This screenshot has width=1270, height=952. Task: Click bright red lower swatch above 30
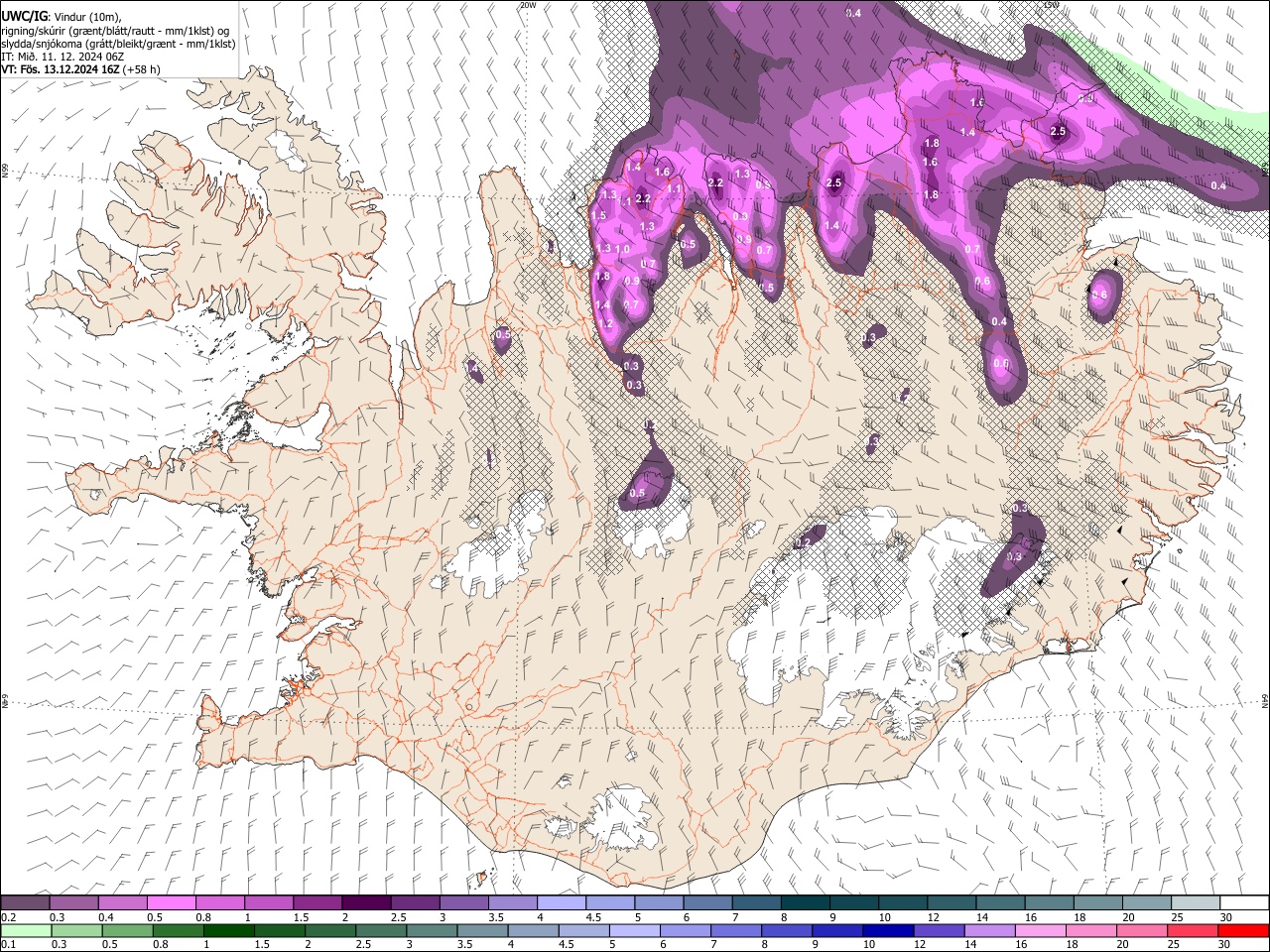coord(1244,930)
